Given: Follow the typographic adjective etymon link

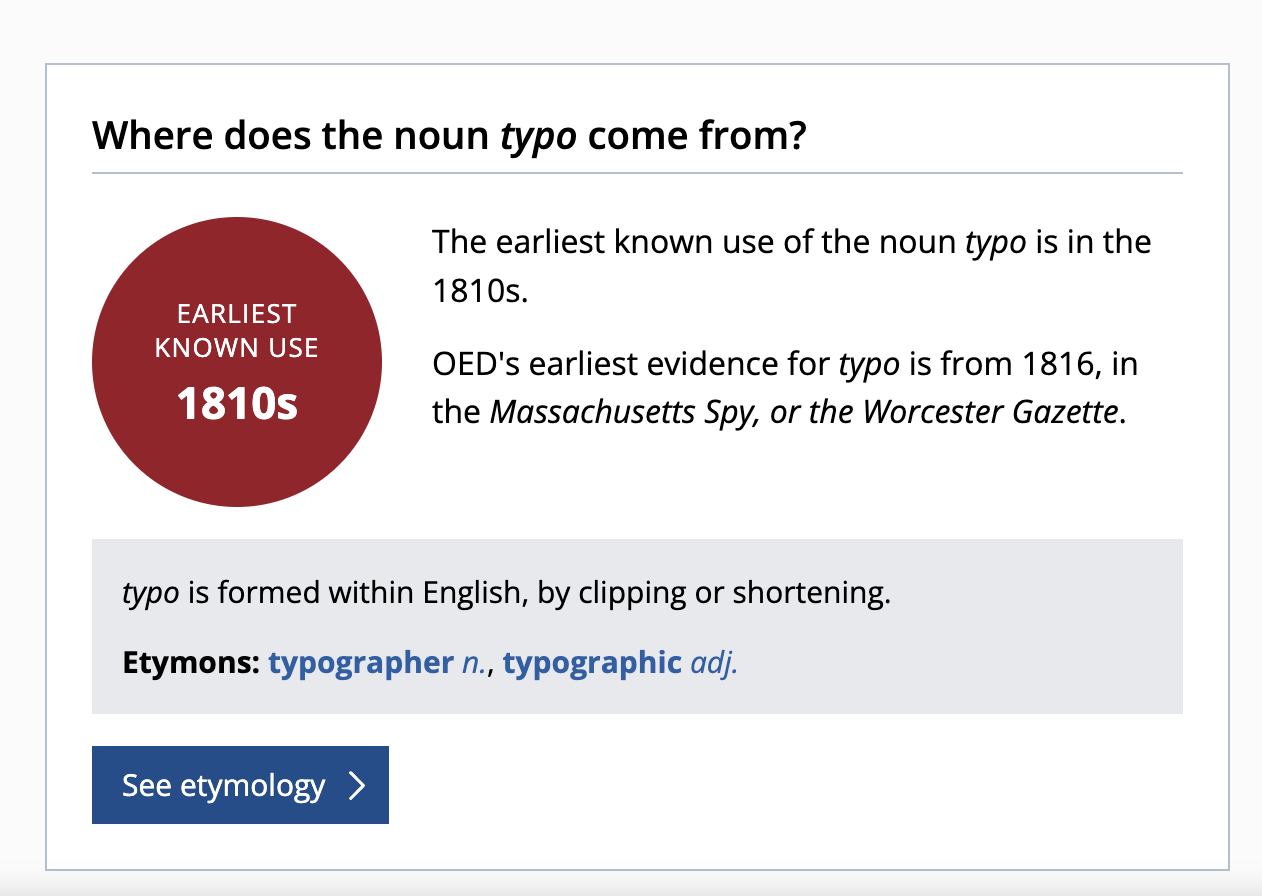Looking at the screenshot, I should point(592,663).
